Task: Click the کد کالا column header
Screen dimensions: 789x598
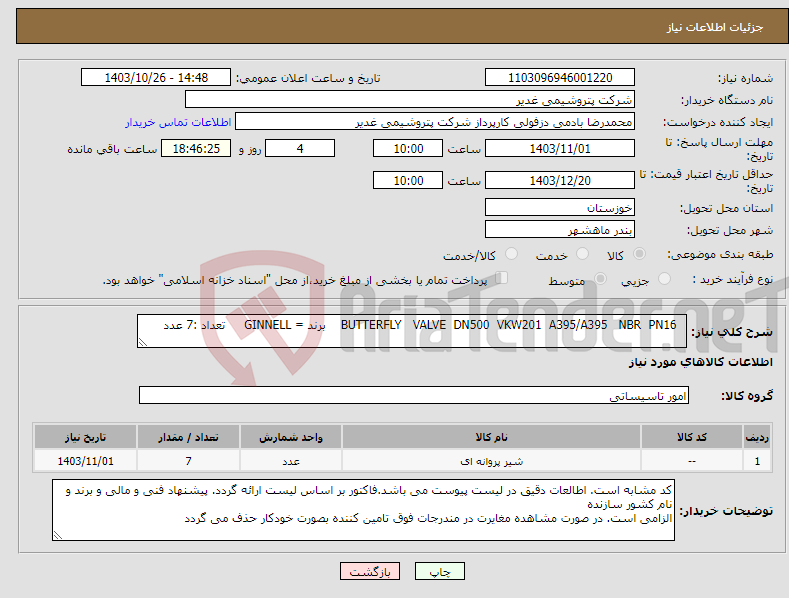Action: pyautogui.click(x=691, y=437)
